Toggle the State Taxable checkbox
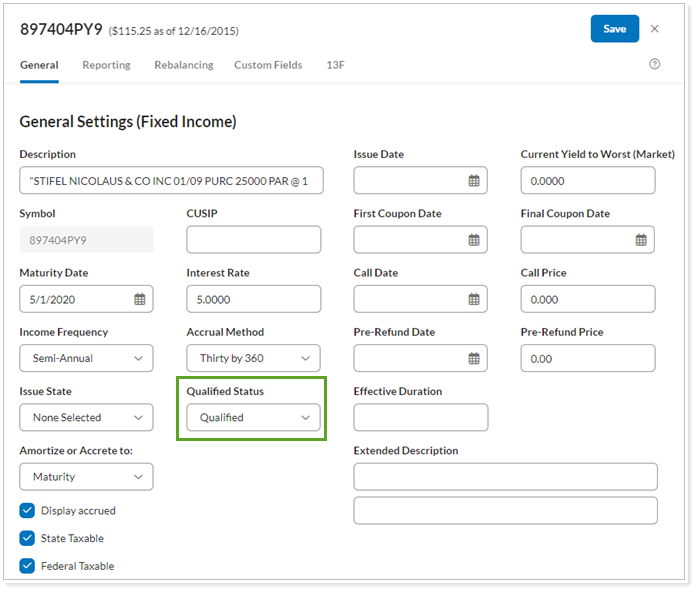 27,539
